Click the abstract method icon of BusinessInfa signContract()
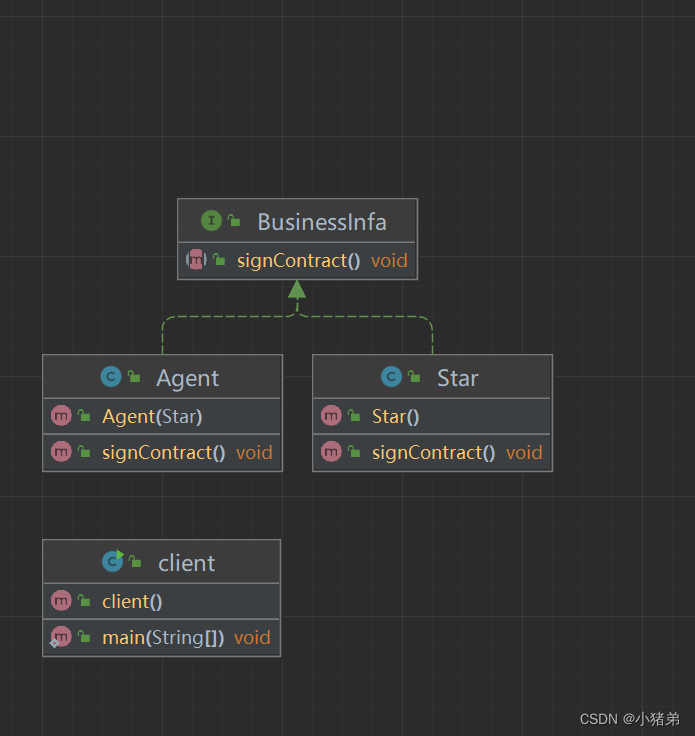 point(196,259)
